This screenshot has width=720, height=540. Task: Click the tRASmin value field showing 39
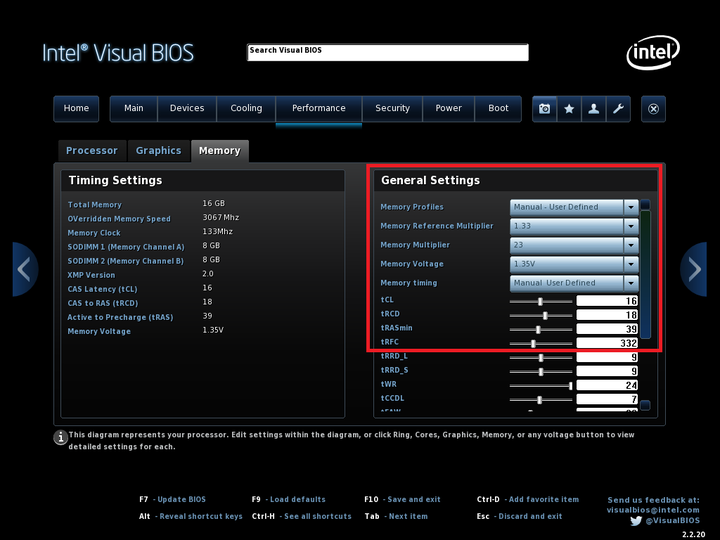tap(607, 329)
